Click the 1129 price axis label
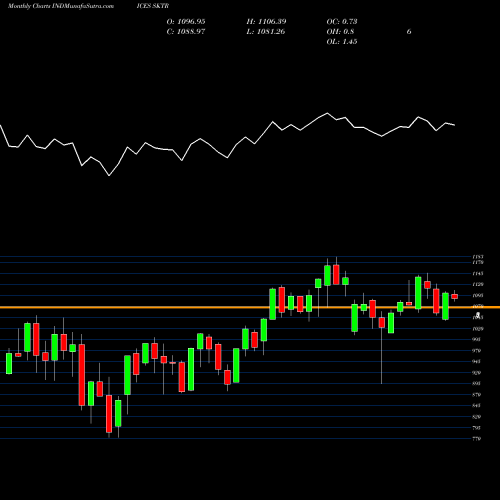500x500 pixels. click(x=478, y=285)
